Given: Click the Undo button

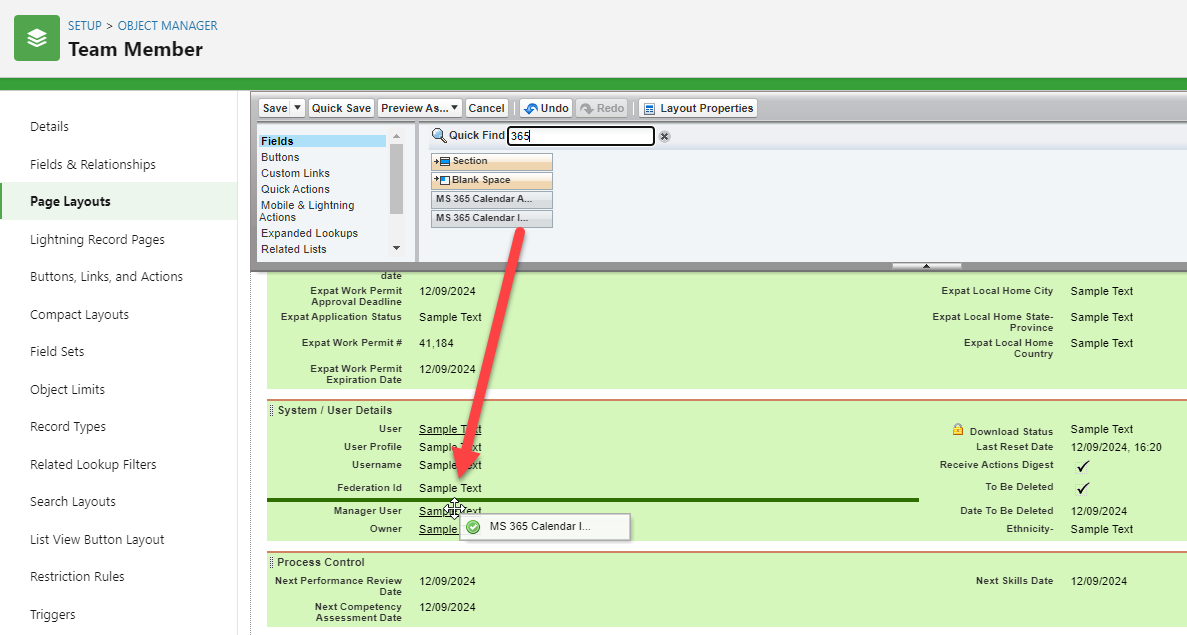Looking at the screenshot, I should click(x=545, y=108).
